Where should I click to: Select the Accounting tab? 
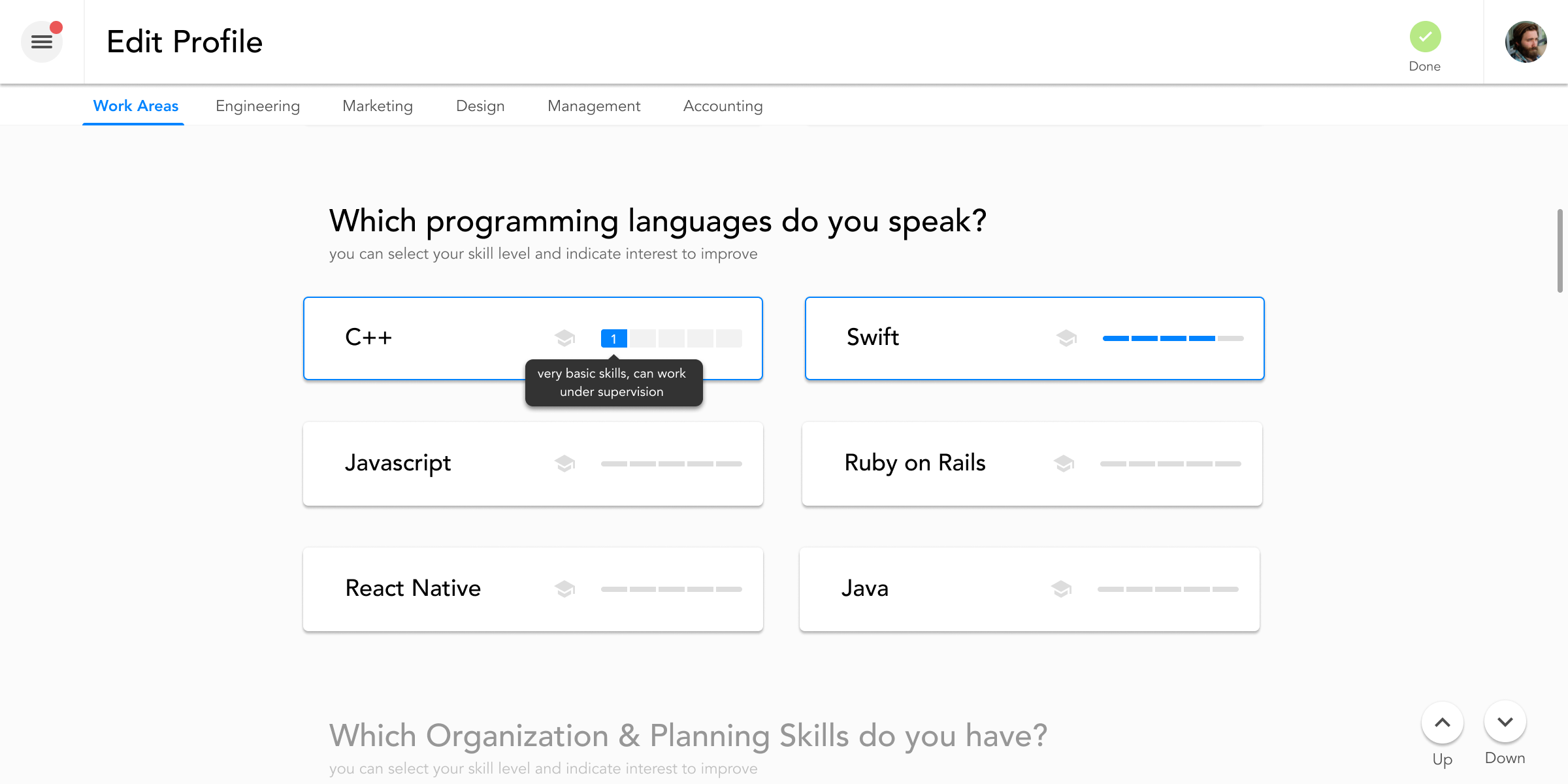tap(723, 106)
